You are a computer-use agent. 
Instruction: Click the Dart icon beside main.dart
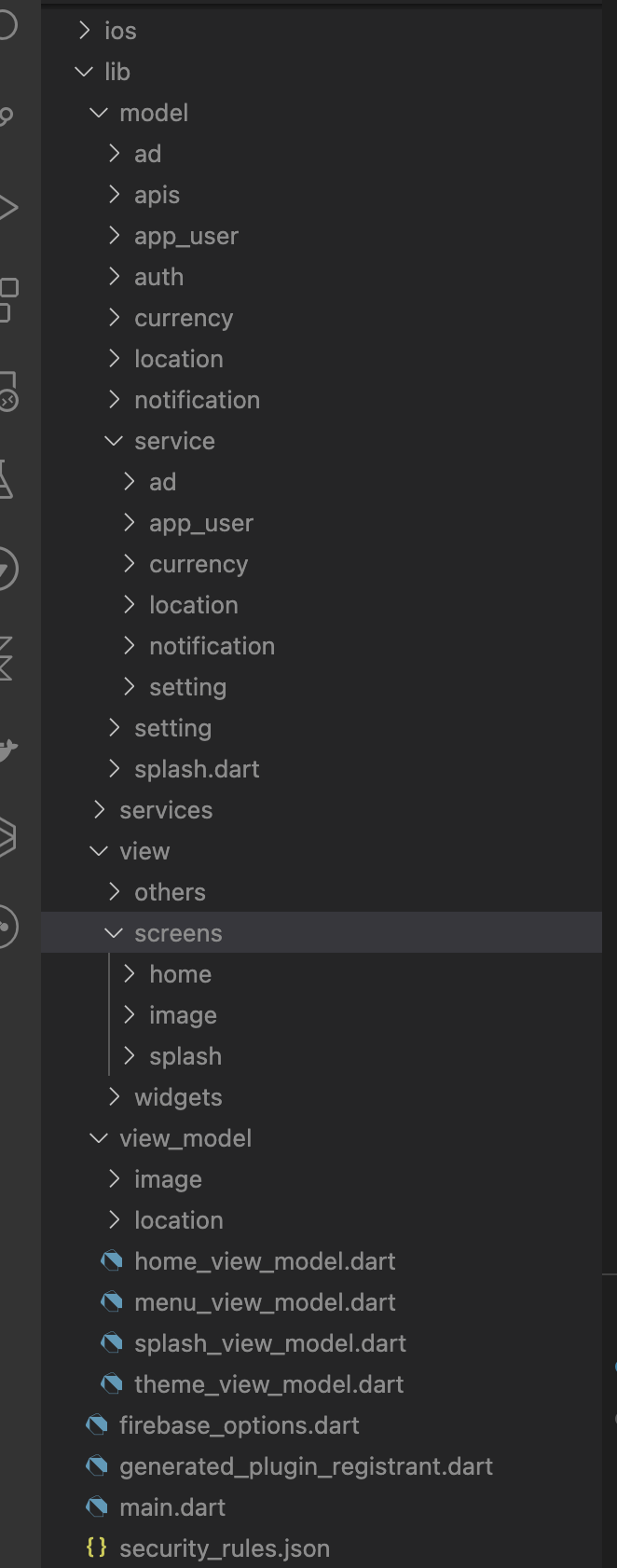(x=98, y=1506)
